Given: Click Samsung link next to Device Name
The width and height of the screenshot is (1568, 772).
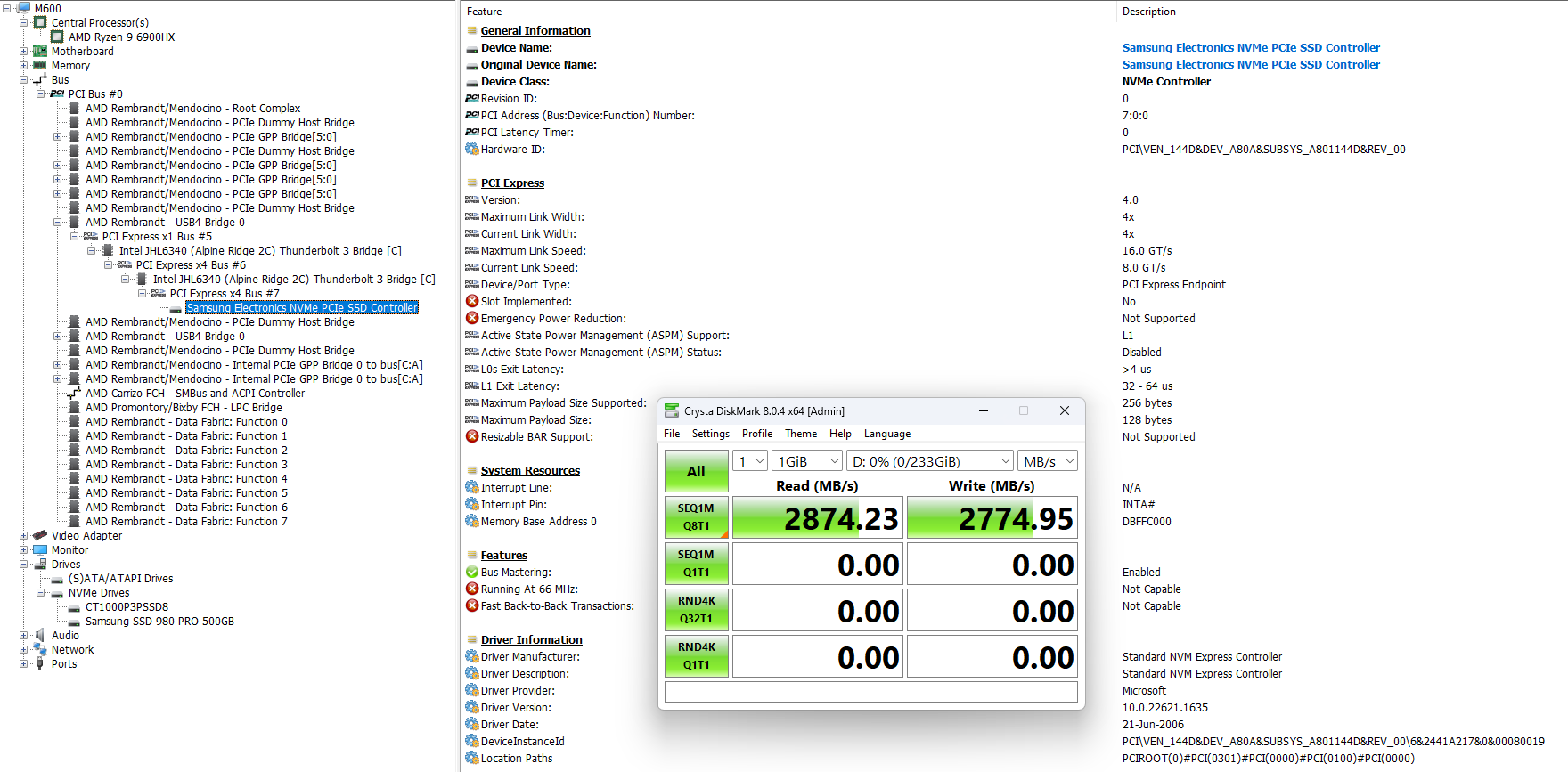Looking at the screenshot, I should pos(1251,47).
